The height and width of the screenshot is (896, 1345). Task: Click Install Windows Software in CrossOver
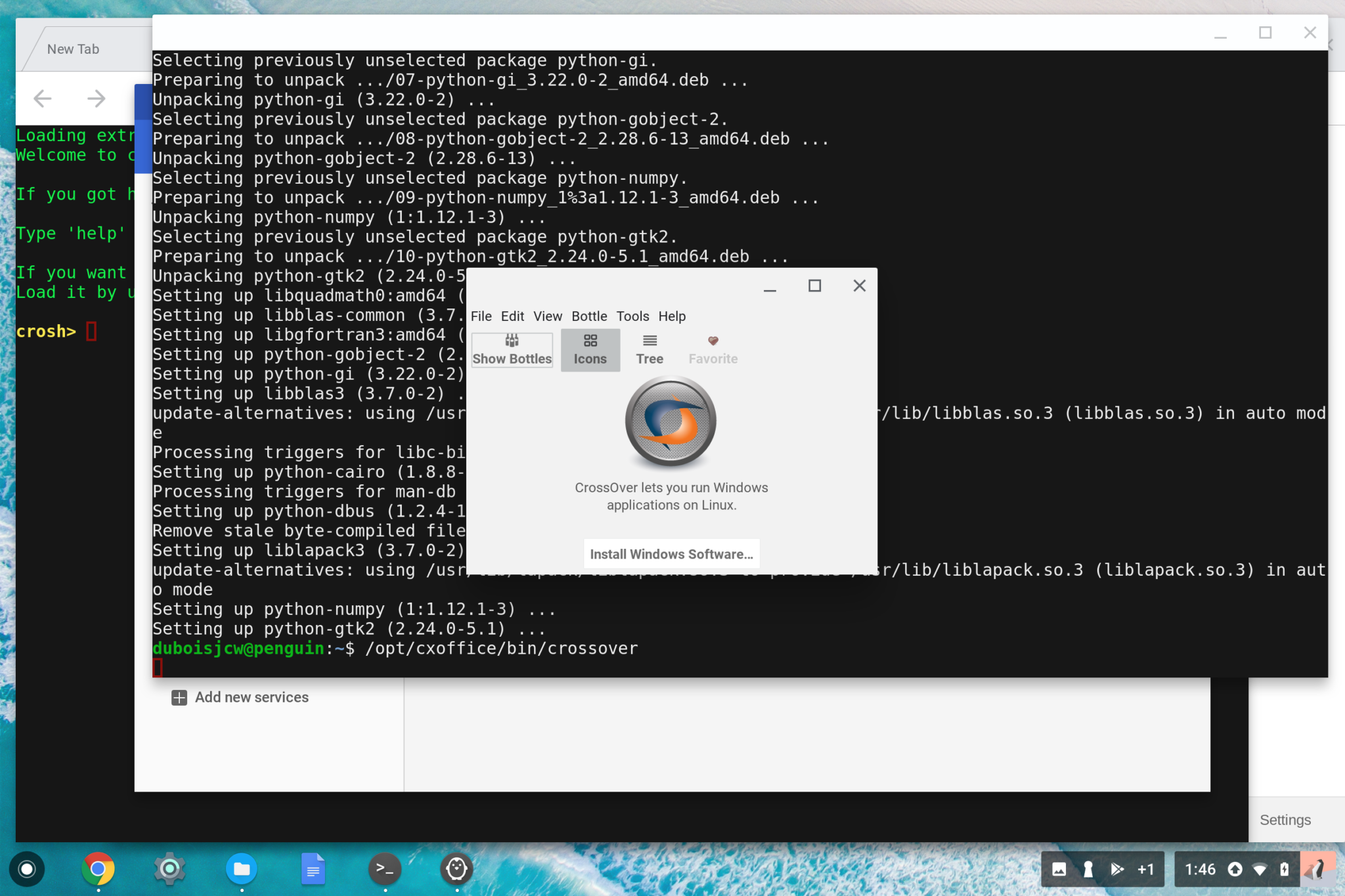point(671,553)
